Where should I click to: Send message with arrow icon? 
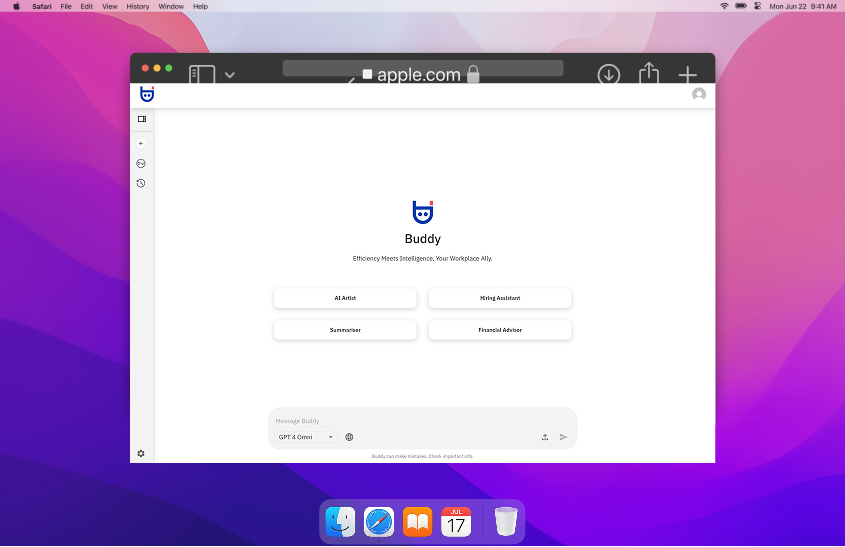(563, 437)
